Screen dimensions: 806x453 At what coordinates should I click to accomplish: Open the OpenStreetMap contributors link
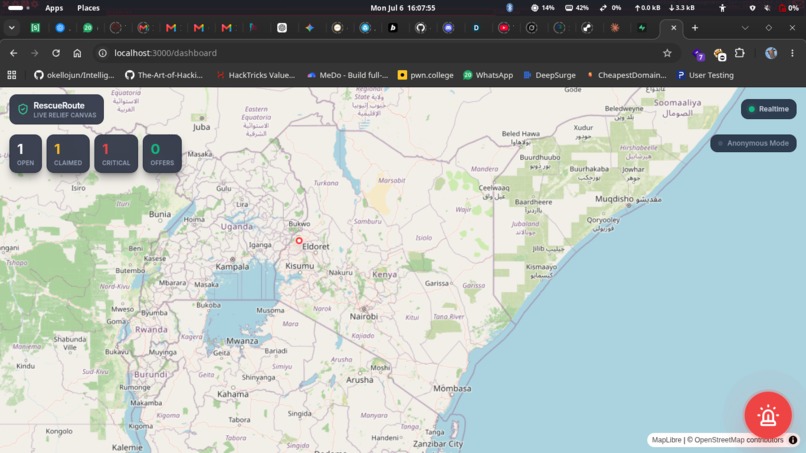[x=739, y=440]
